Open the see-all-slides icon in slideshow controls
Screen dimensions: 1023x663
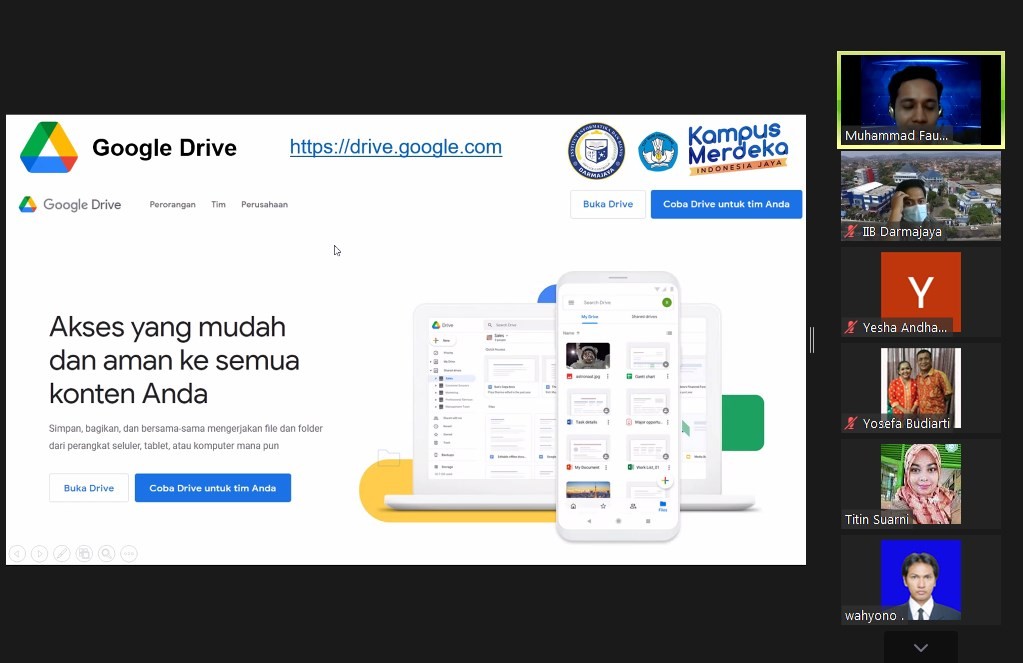click(x=84, y=553)
